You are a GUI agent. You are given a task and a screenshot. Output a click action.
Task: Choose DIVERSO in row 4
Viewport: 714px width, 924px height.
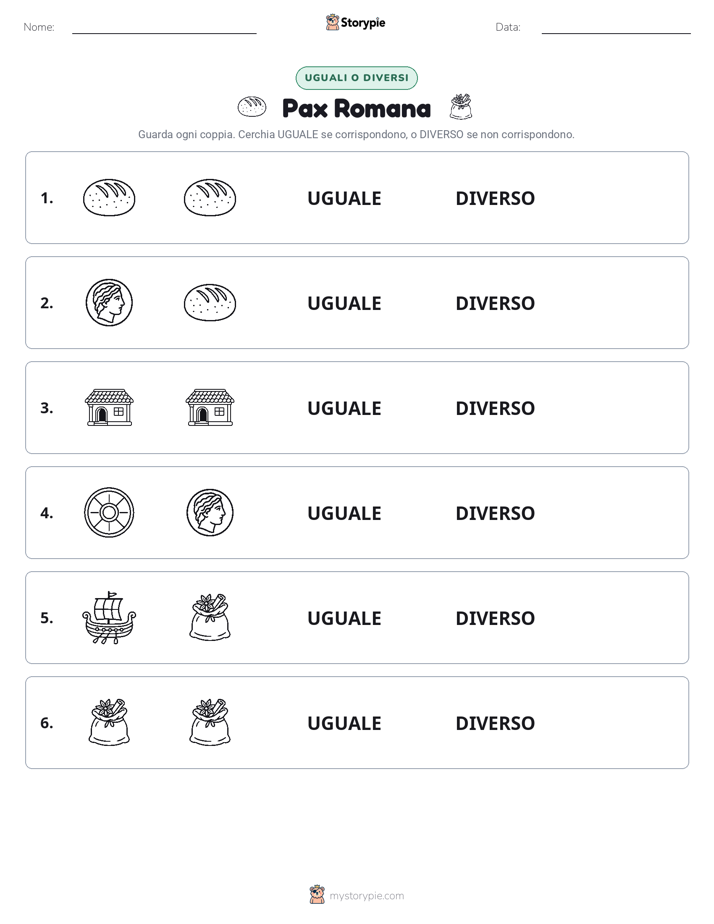pos(495,513)
